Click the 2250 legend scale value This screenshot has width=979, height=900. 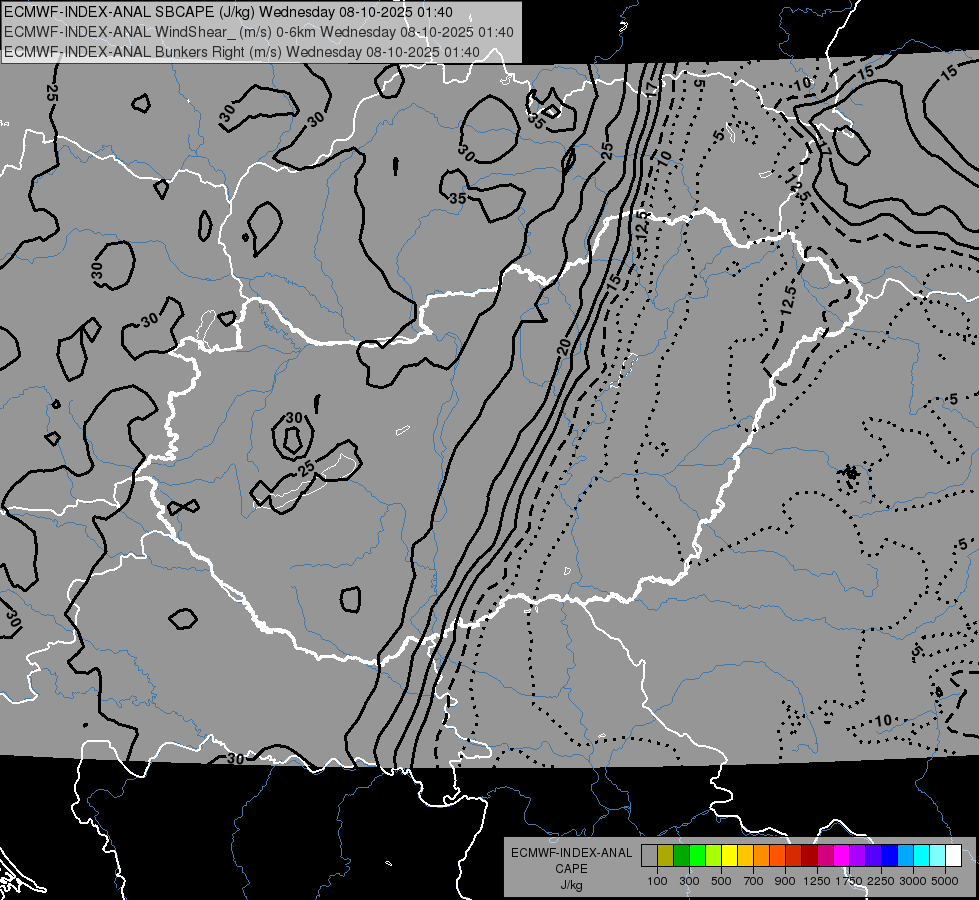881,881
